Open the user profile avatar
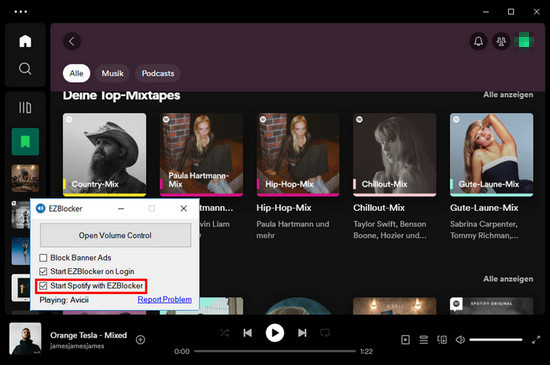The width and height of the screenshot is (550, 365). 524,41
